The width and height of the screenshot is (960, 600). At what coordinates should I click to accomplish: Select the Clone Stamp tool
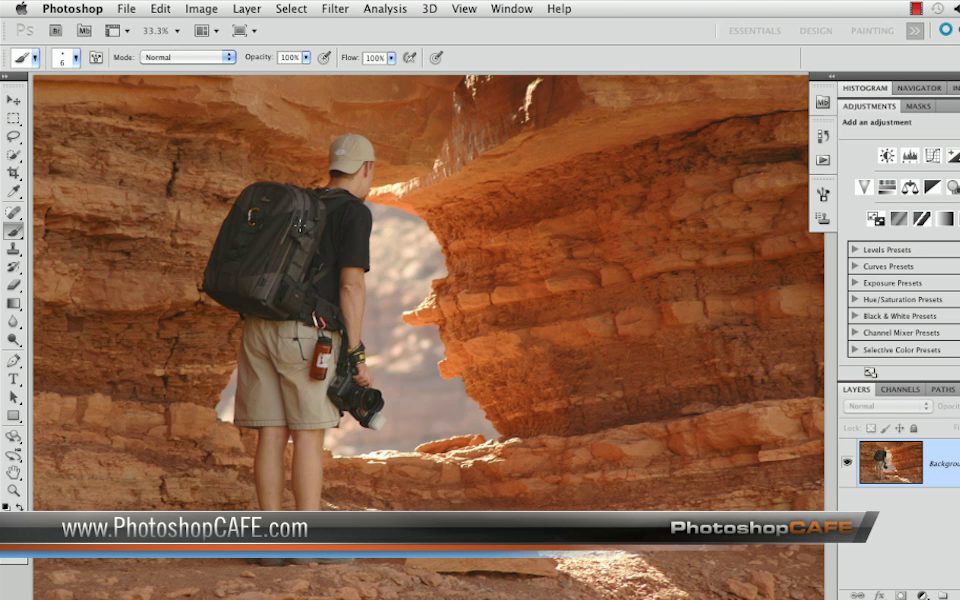click(x=13, y=249)
